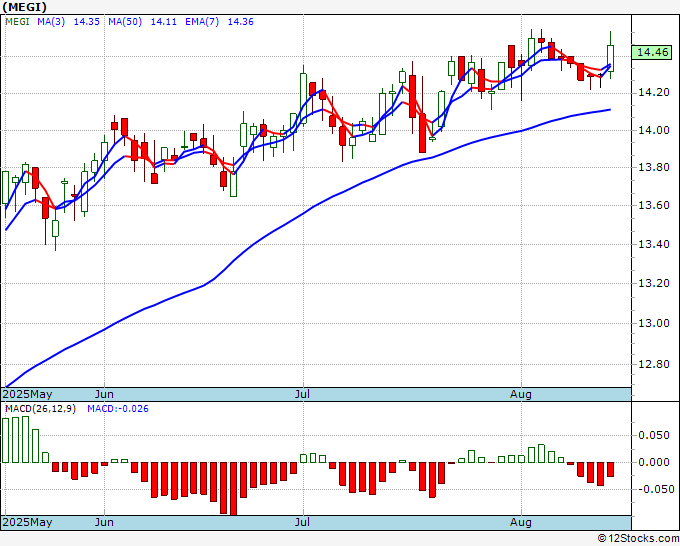Click the MA(3) value 14.35
This screenshot has width=680, height=546.
87,22
